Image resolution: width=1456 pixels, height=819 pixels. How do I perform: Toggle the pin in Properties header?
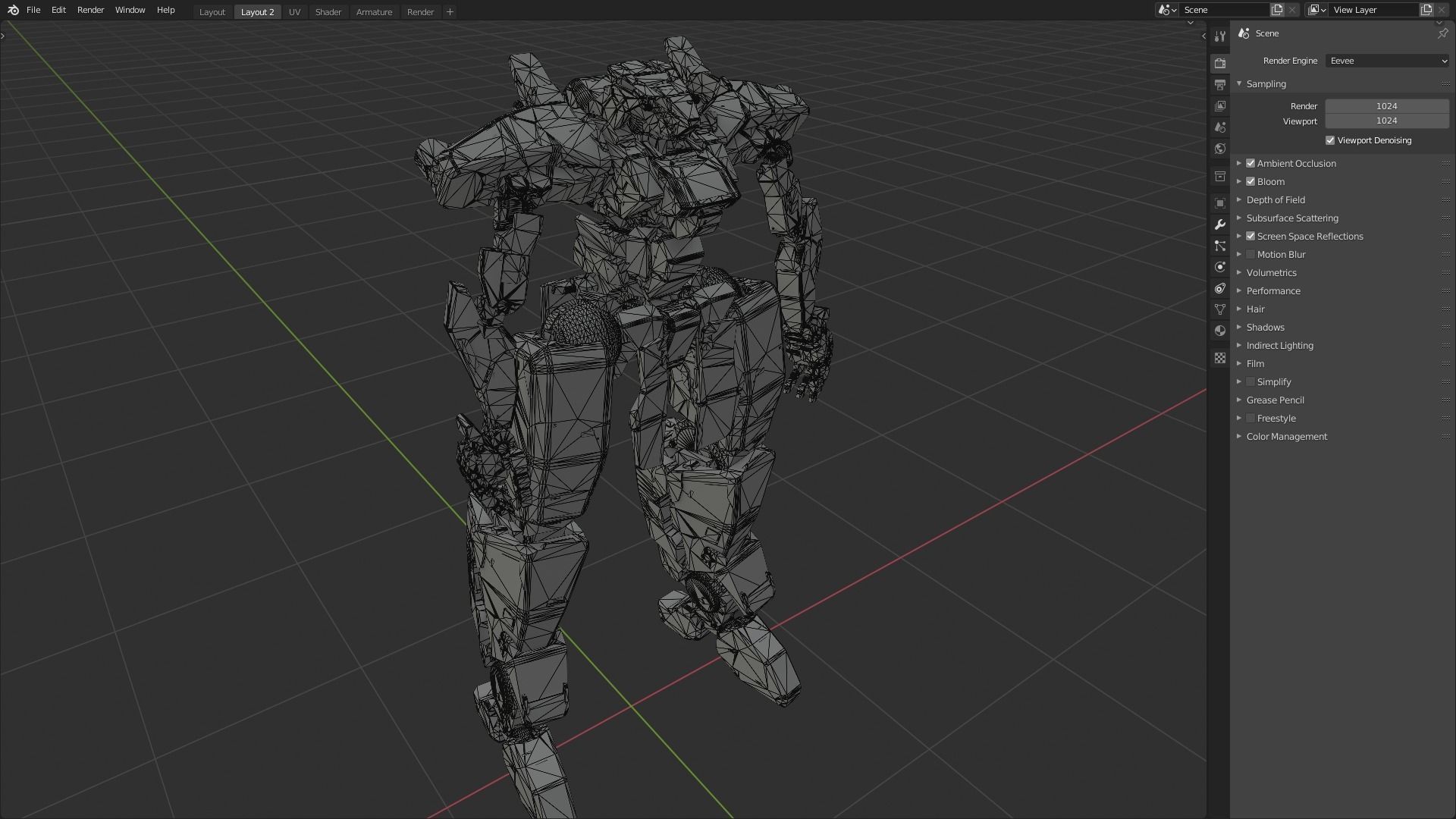pos(1442,33)
